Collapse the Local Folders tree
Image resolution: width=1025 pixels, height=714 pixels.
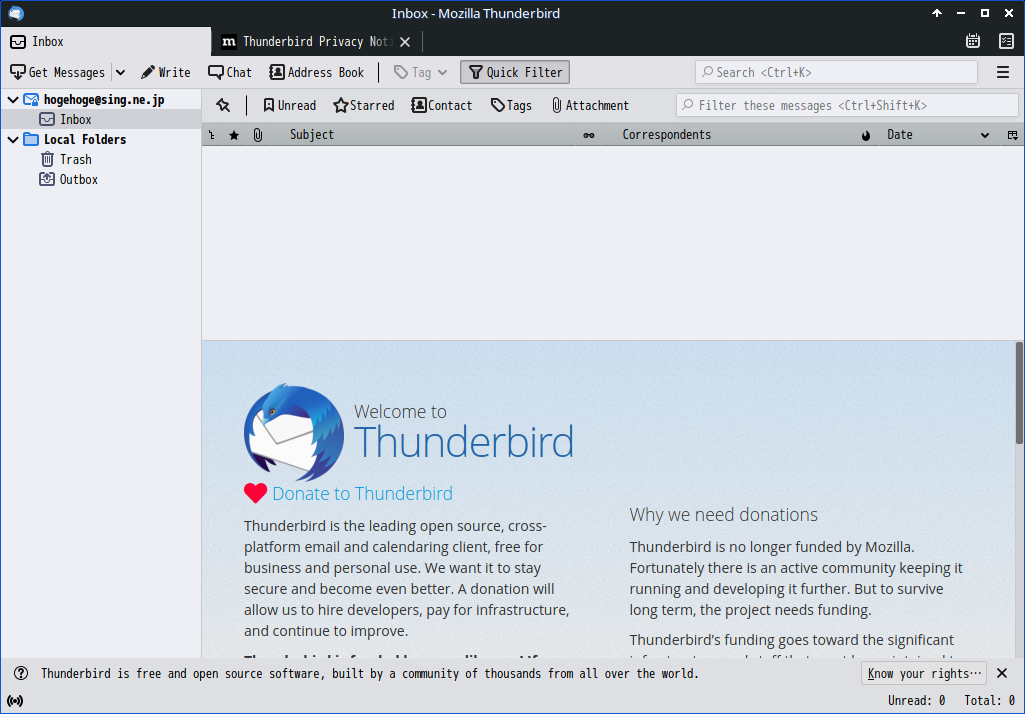point(13,139)
